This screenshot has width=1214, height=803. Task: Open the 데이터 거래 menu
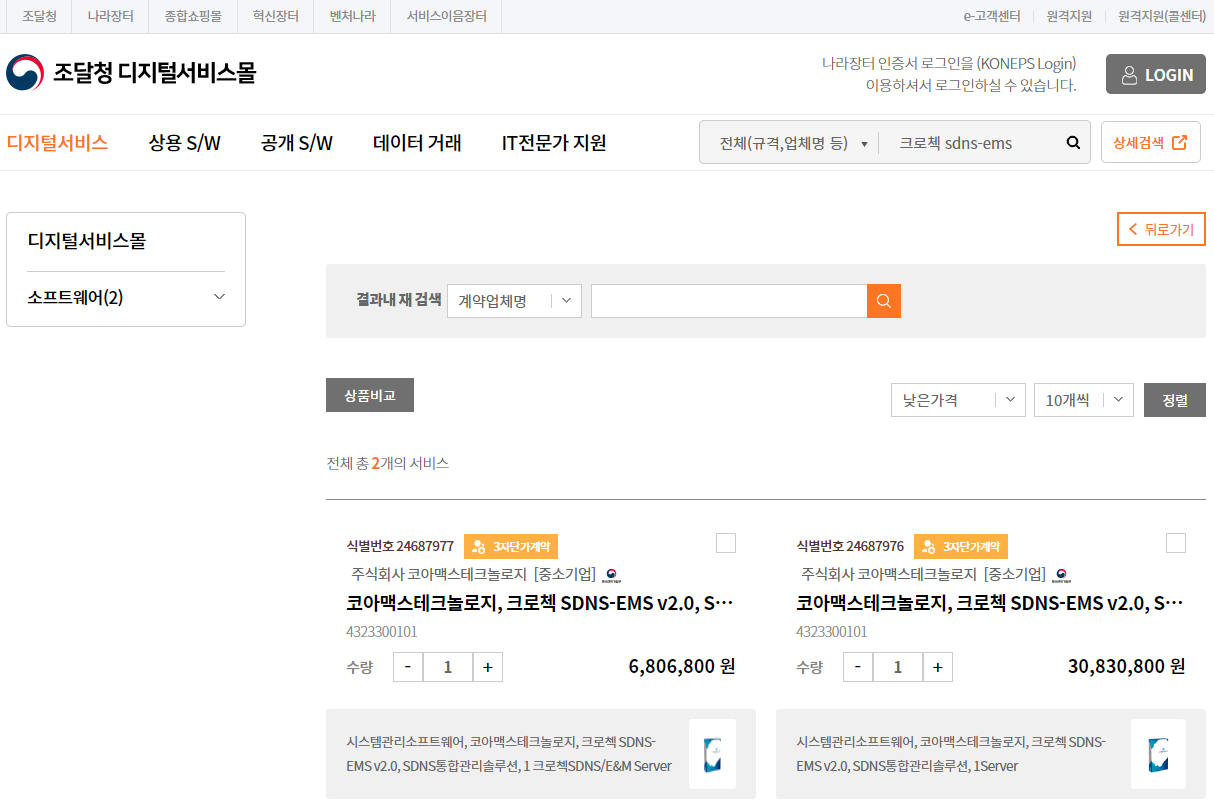[x=417, y=143]
